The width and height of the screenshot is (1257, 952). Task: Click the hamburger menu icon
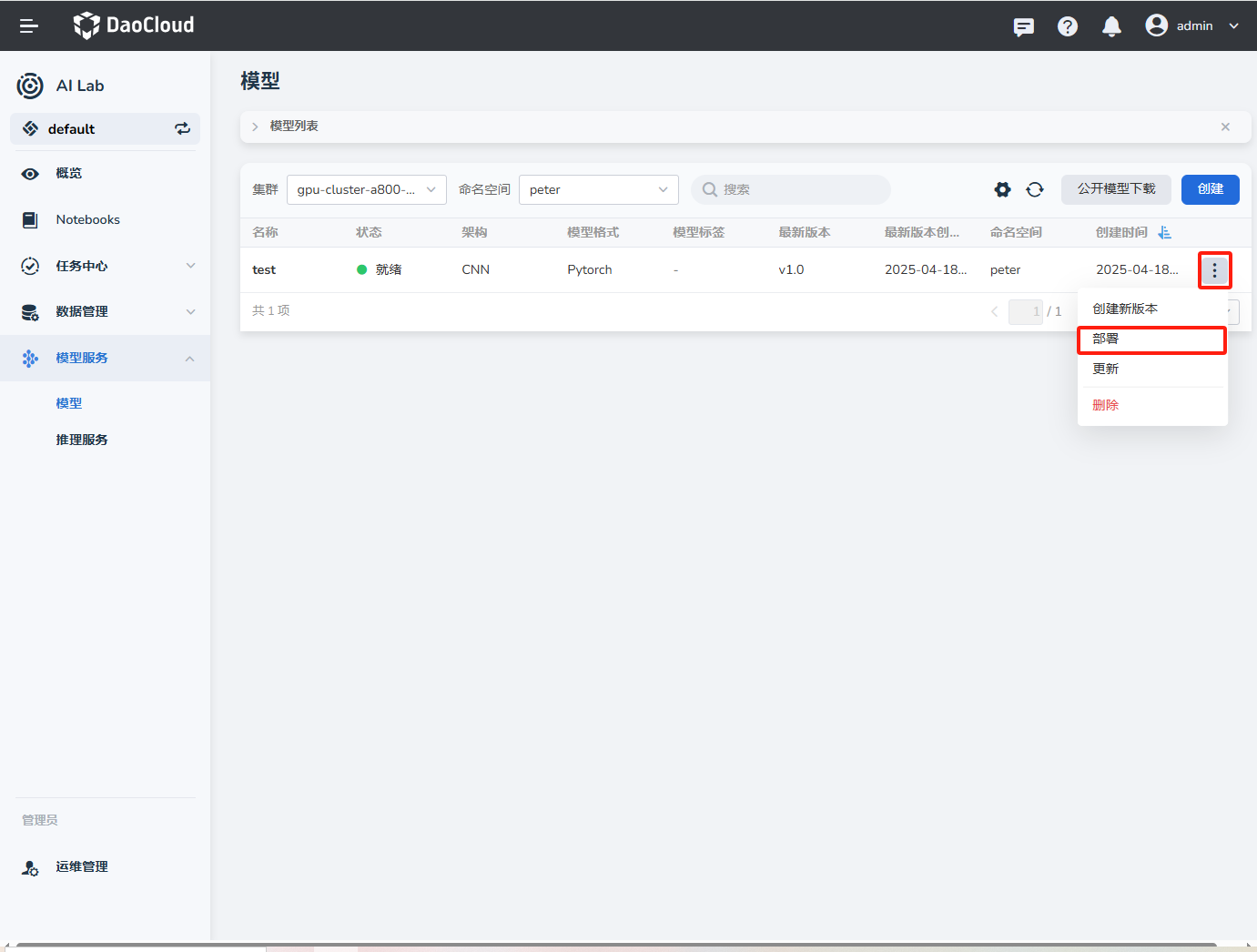point(29,26)
